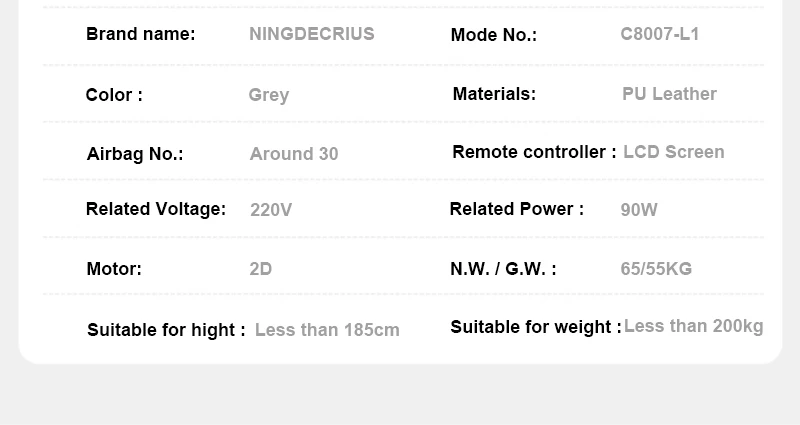Select the 90W power value
The image size is (800, 425).
(x=639, y=210)
